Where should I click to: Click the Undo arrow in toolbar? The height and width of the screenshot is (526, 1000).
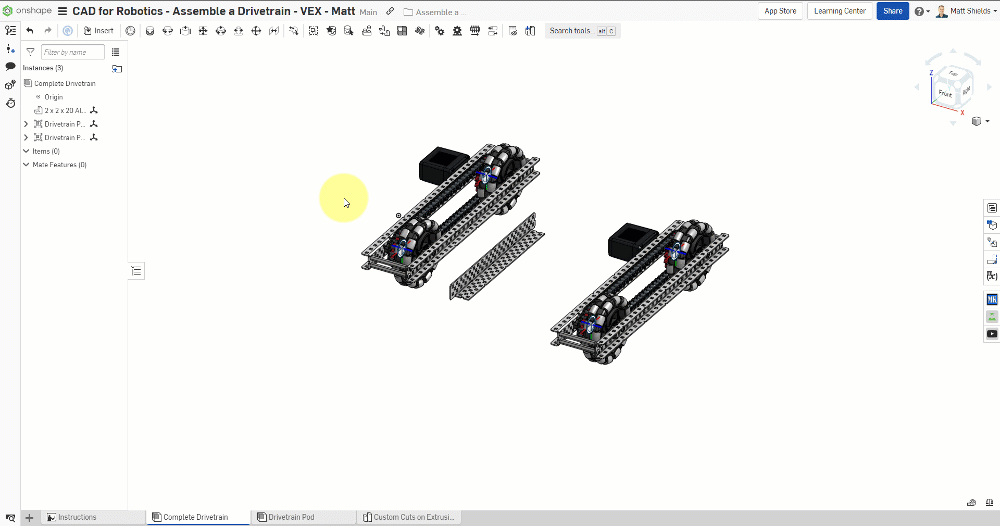[x=30, y=31]
